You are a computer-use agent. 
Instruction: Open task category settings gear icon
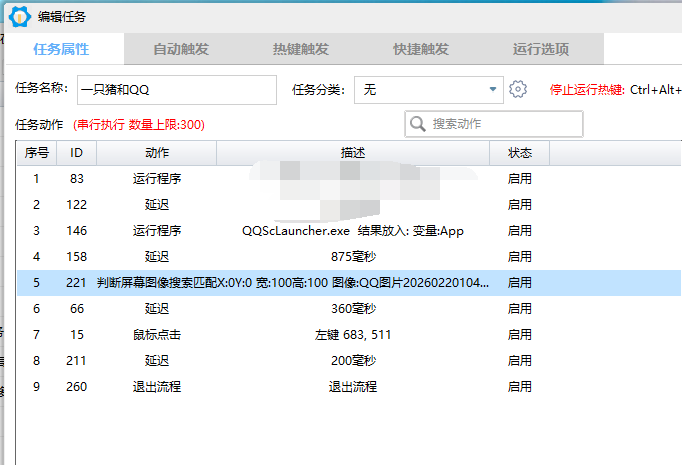[517, 89]
